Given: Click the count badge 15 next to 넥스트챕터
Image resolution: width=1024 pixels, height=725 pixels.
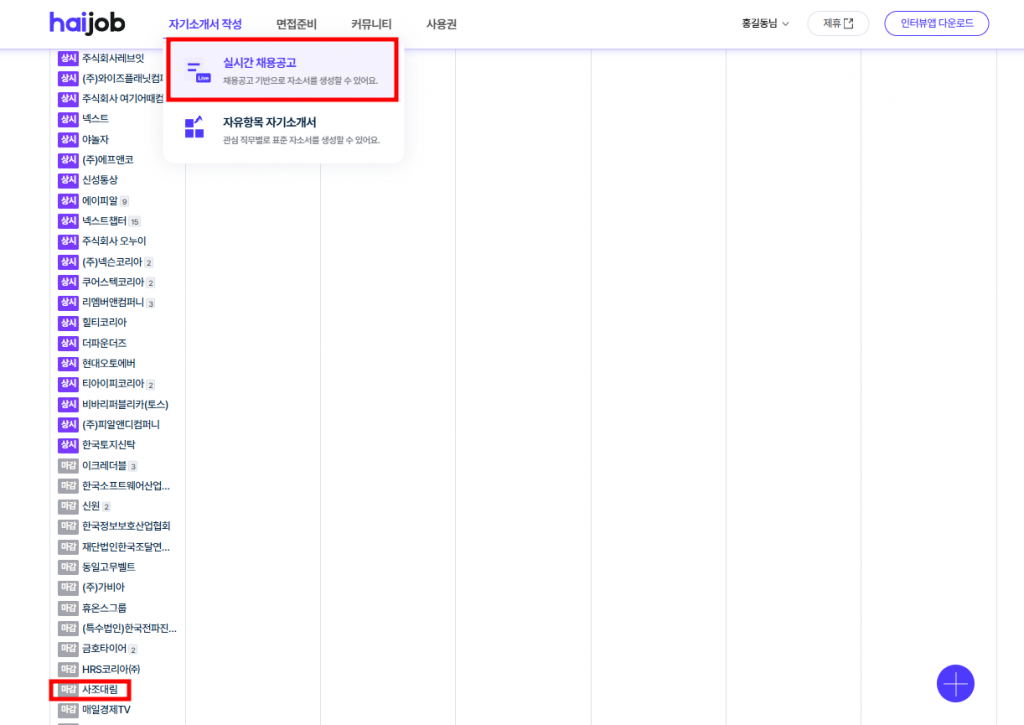Looking at the screenshot, I should pos(135,221).
